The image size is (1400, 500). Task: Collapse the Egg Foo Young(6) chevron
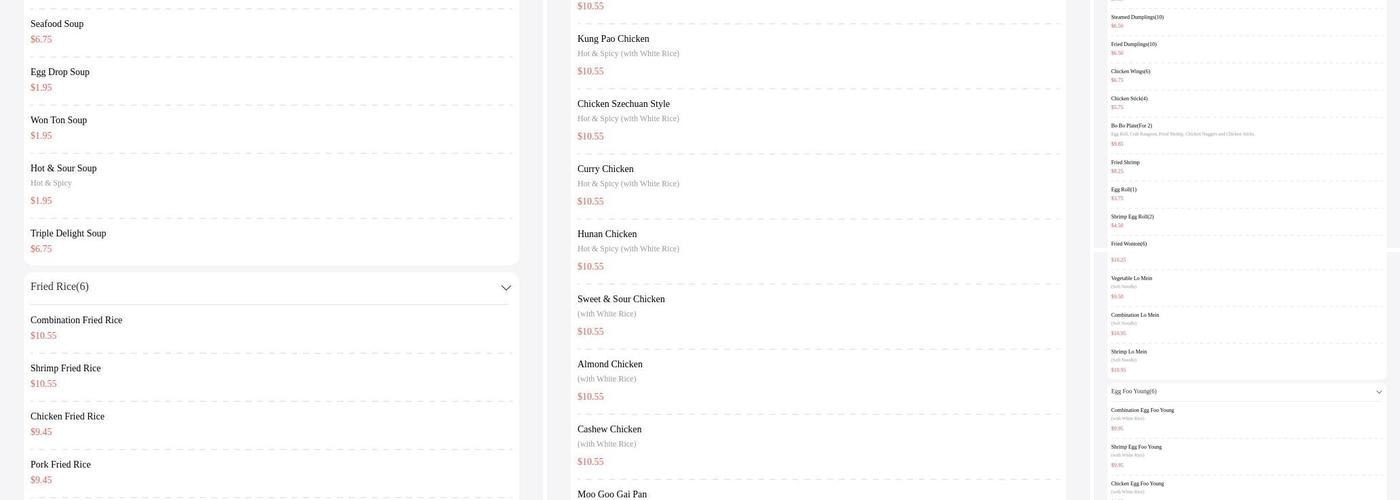(1379, 392)
